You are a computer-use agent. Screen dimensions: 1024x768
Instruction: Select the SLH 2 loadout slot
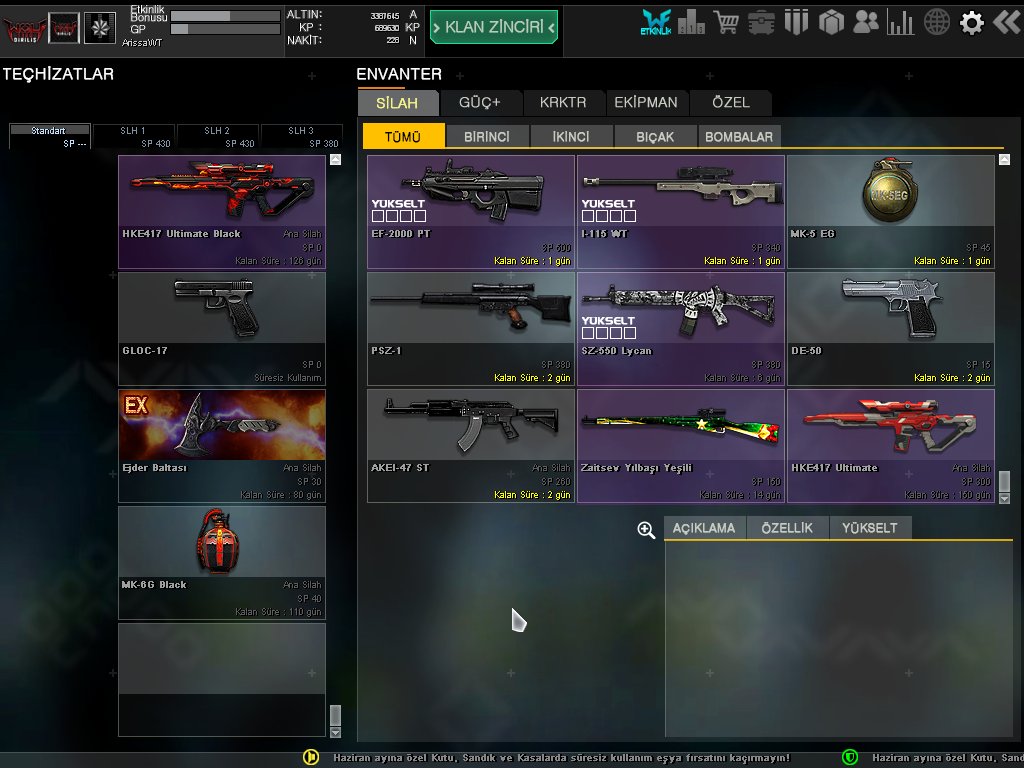(218, 136)
